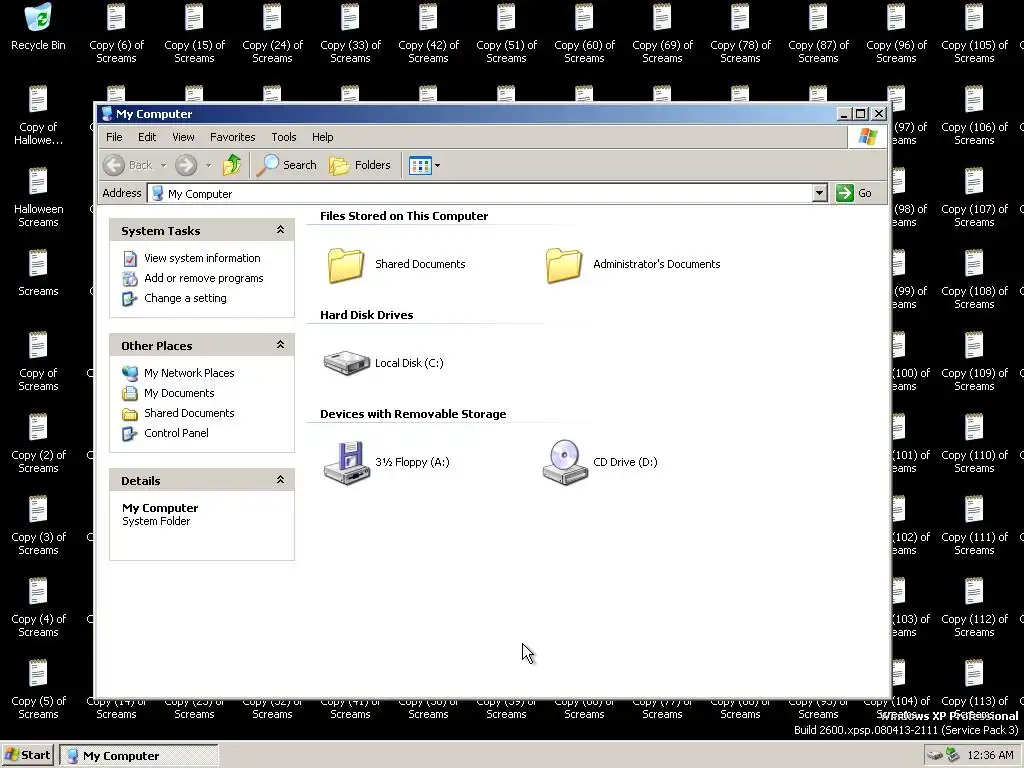Collapse the System Tasks panel
Image resolution: width=1024 pixels, height=768 pixels.
tap(280, 230)
